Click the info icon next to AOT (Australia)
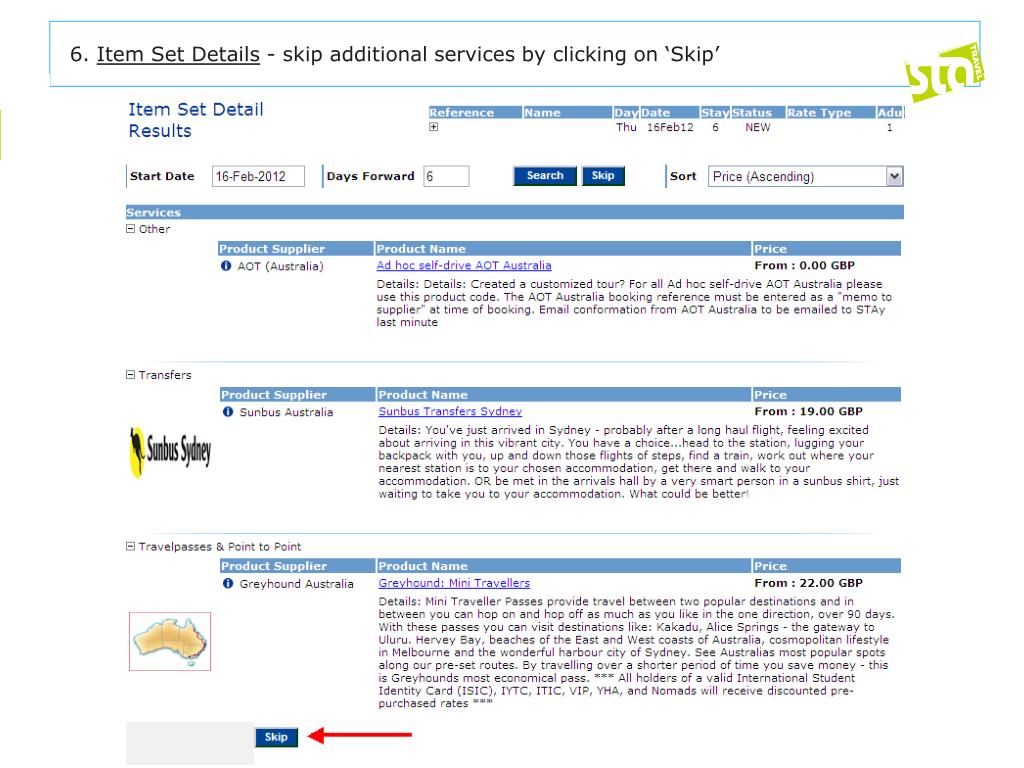The height and width of the screenshot is (768, 1024). pos(226,266)
